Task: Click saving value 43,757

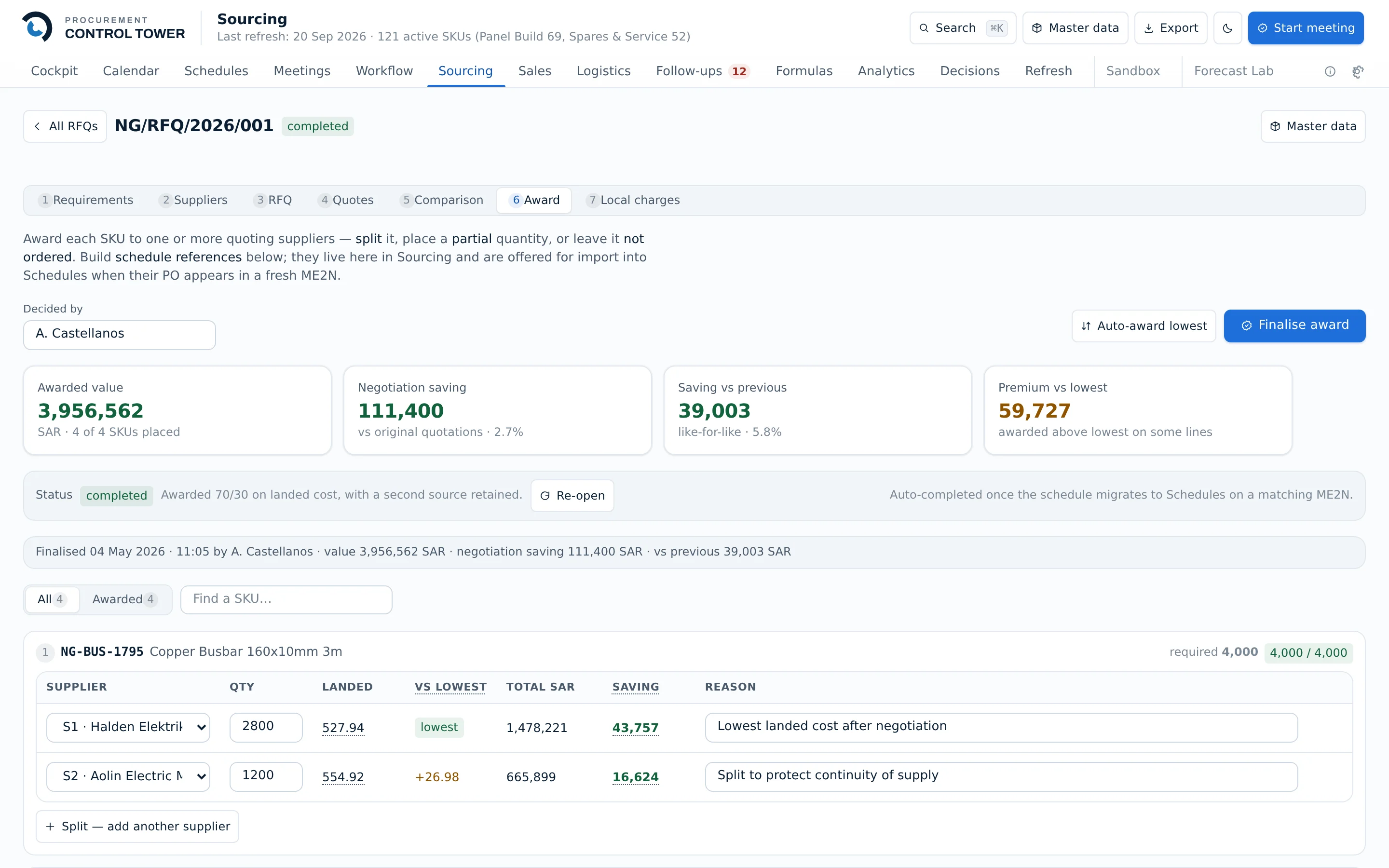Action: coord(635,728)
